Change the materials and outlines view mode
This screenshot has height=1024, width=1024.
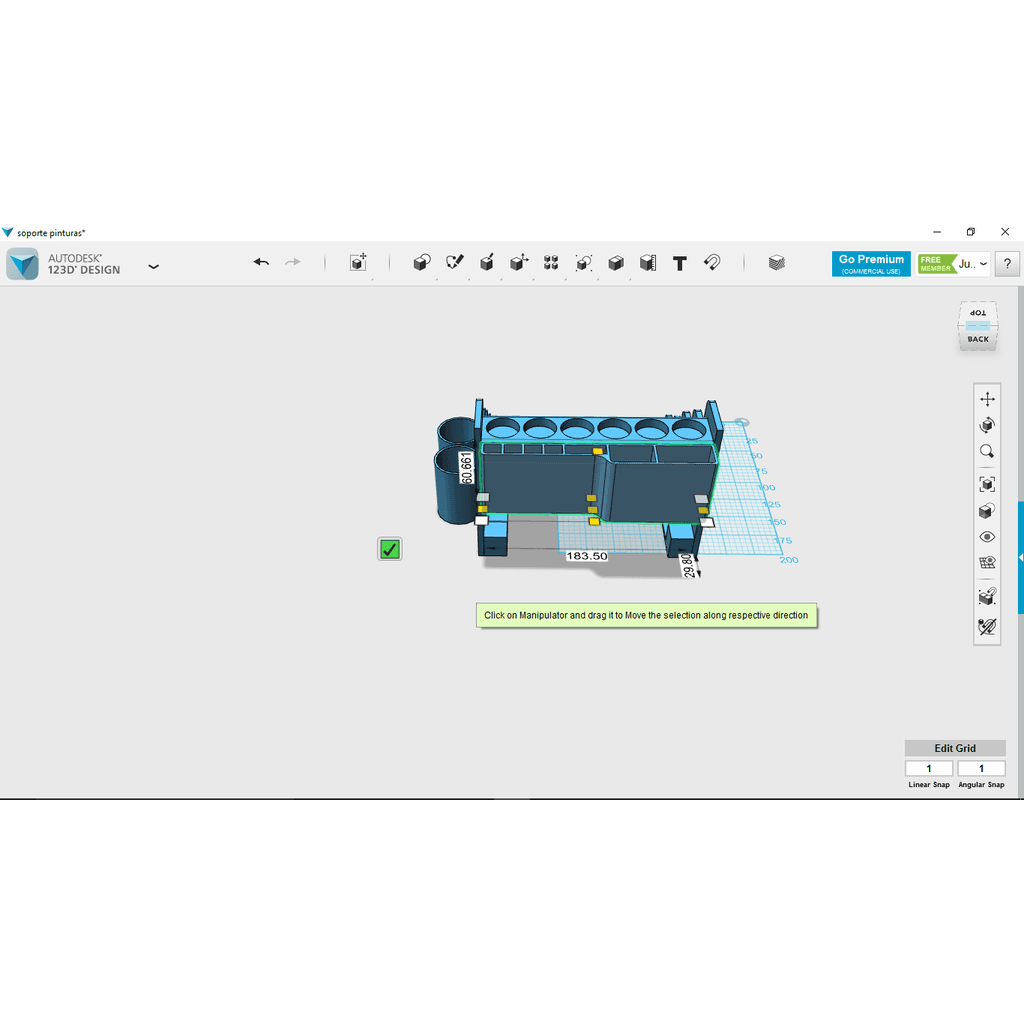click(x=987, y=511)
